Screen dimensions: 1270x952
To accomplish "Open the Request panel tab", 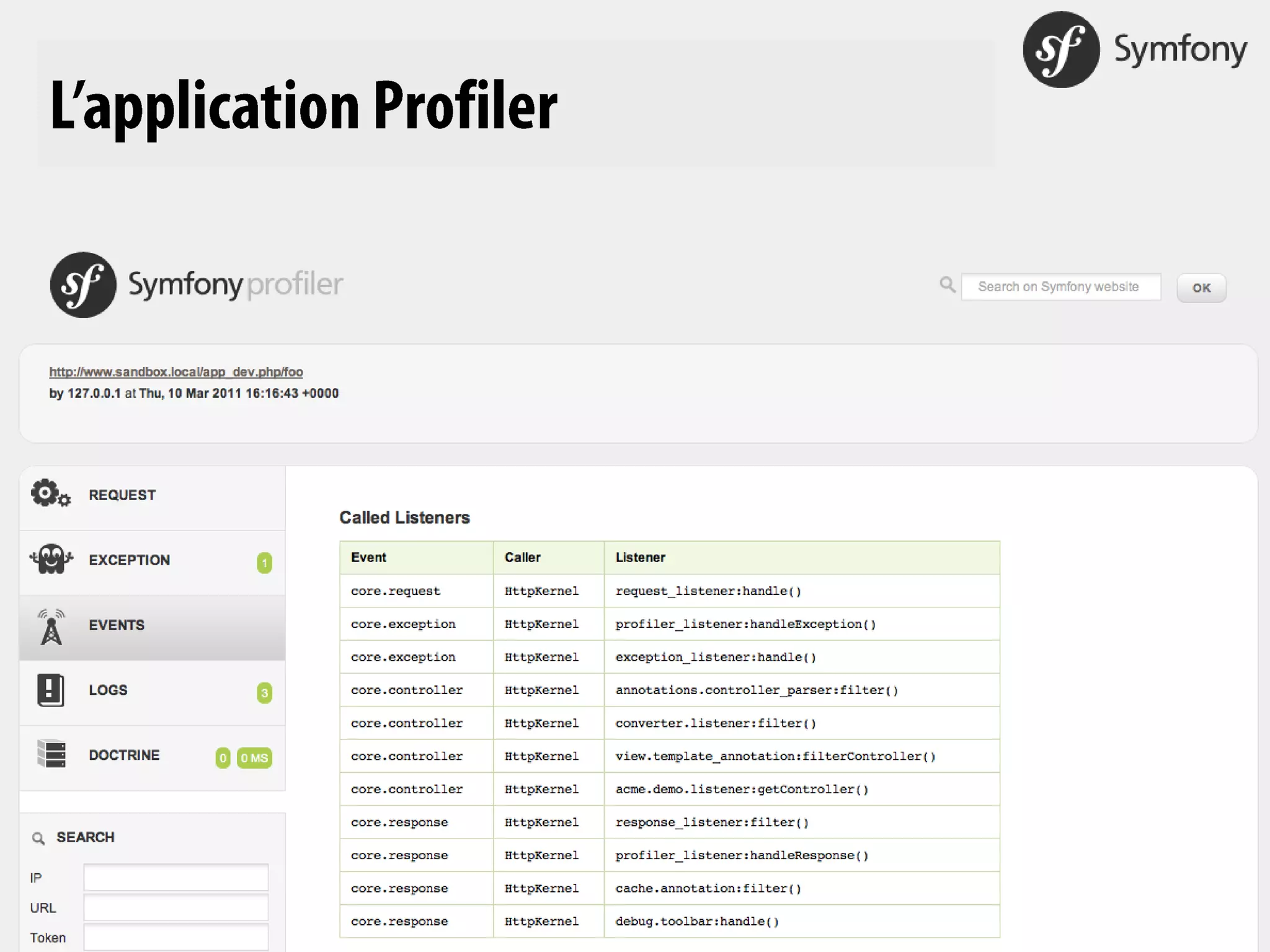I will click(122, 495).
